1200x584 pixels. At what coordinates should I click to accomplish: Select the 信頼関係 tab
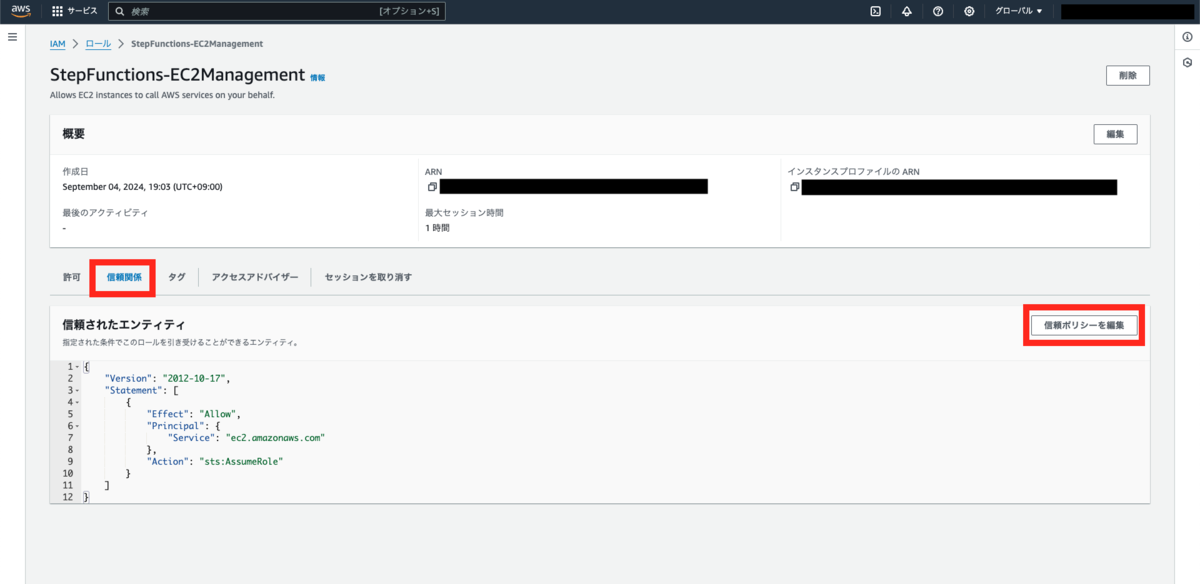(x=124, y=277)
